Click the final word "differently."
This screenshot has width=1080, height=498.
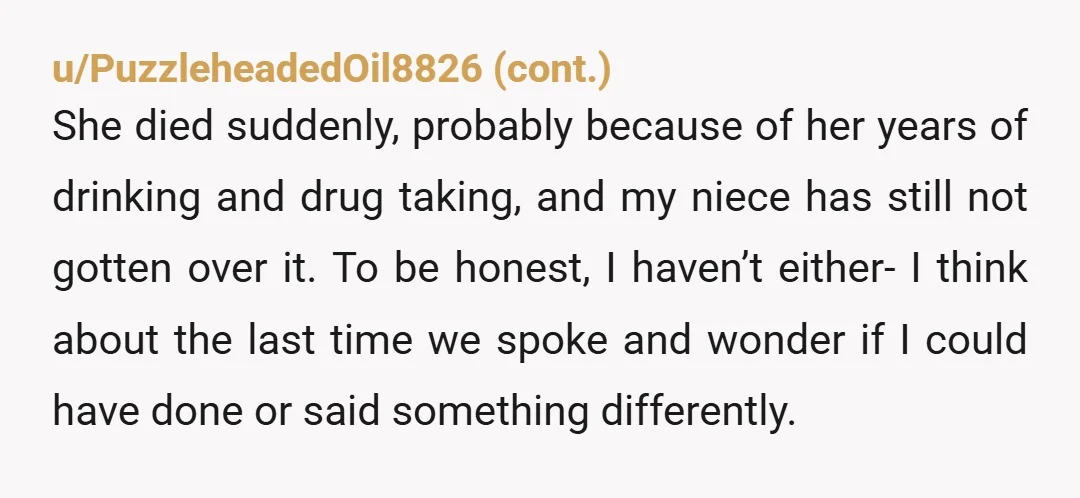click(x=699, y=411)
